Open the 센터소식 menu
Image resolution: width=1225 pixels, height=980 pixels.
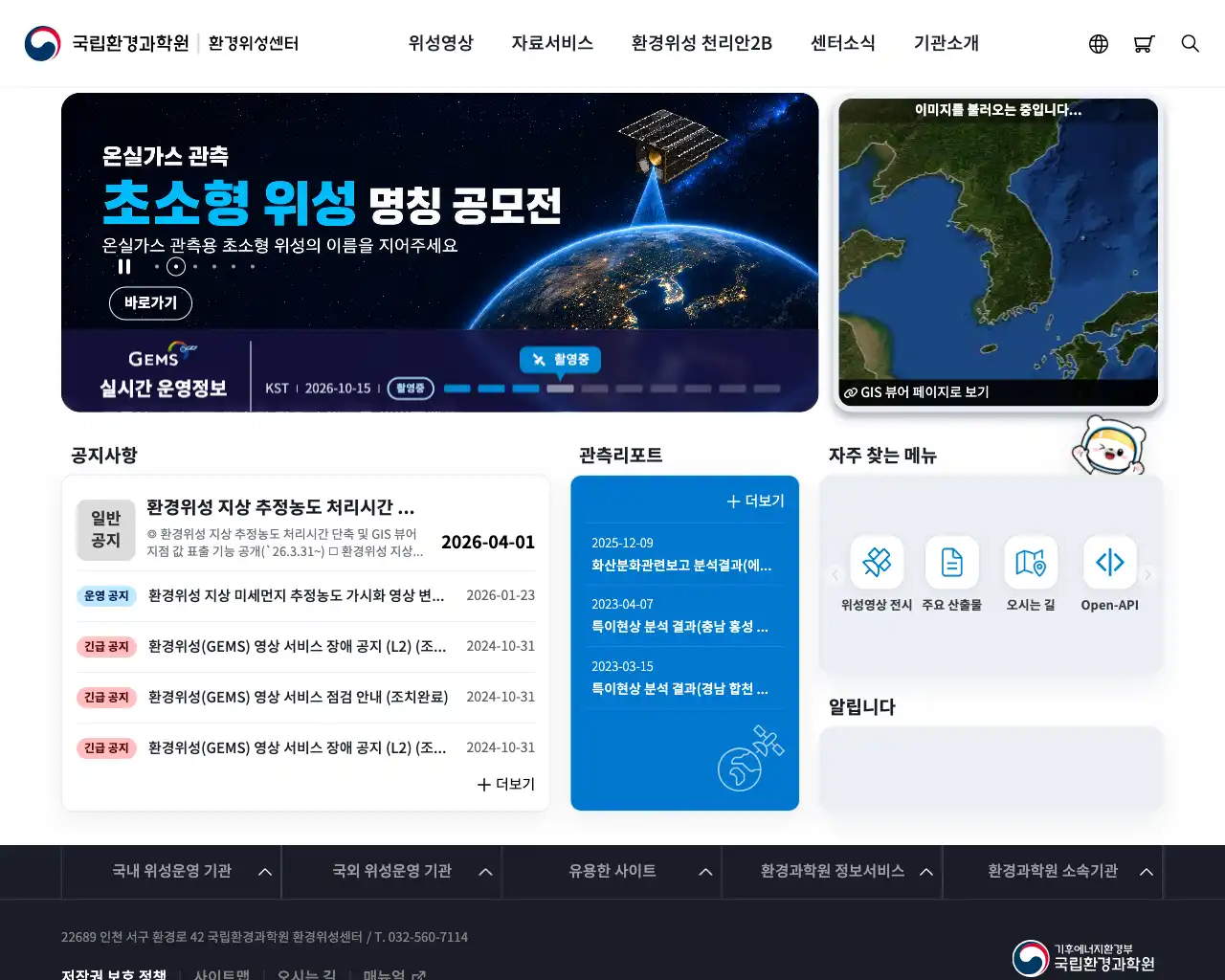843,43
